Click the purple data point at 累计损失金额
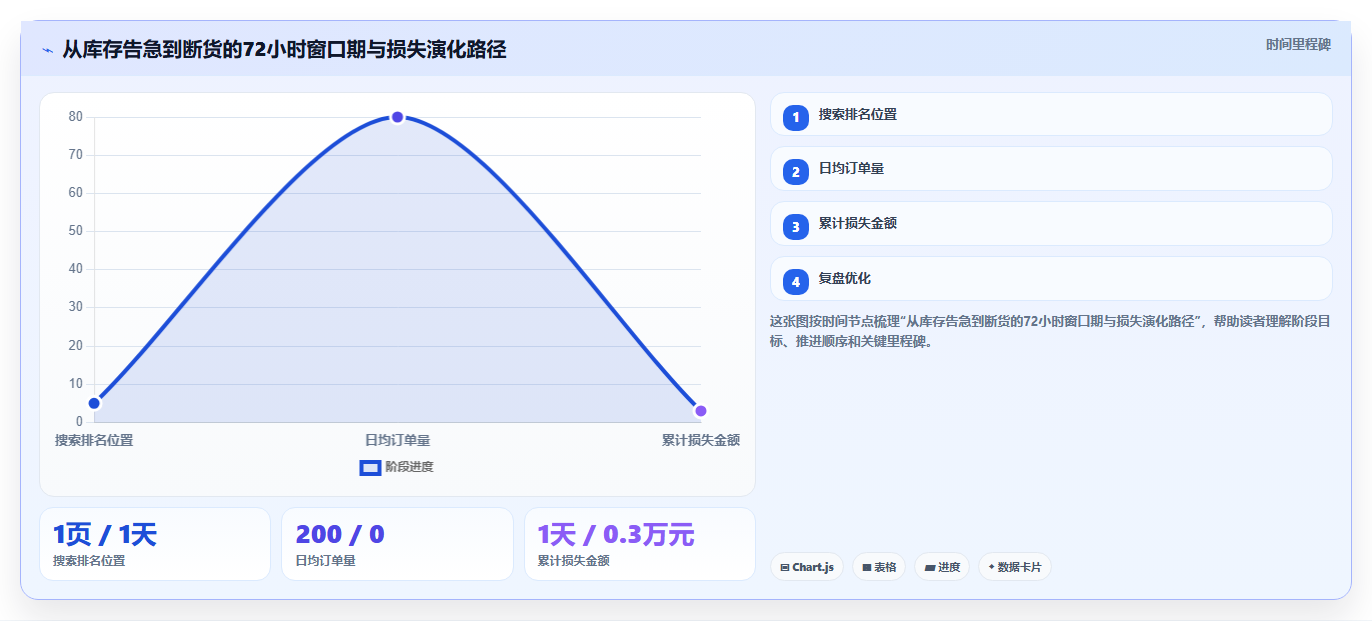This screenshot has height=621, width=1372. pyautogui.click(x=701, y=411)
